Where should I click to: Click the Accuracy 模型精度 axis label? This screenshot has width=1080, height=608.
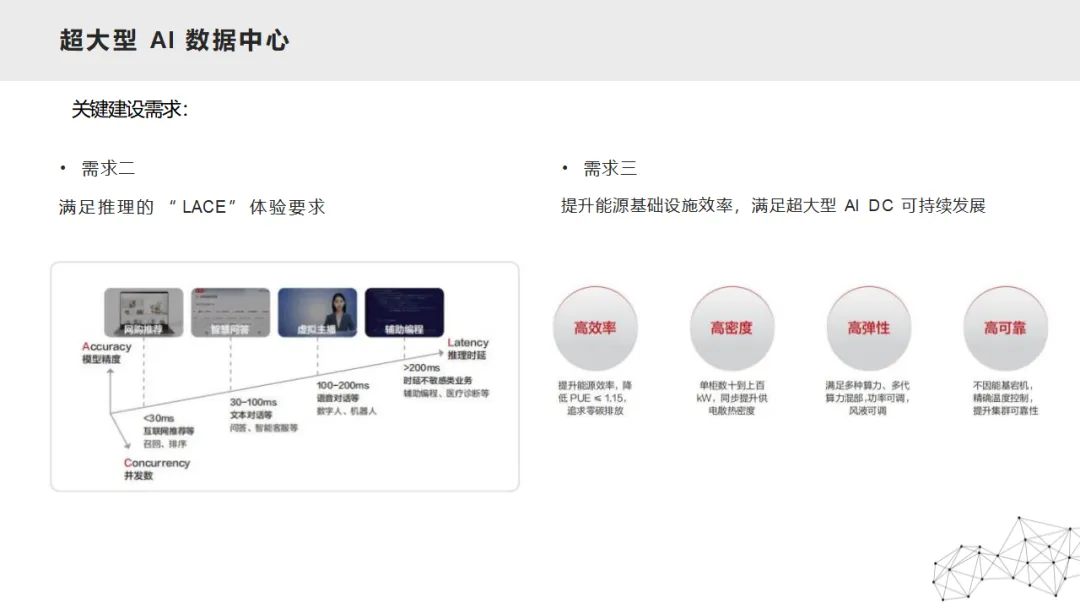(x=106, y=353)
